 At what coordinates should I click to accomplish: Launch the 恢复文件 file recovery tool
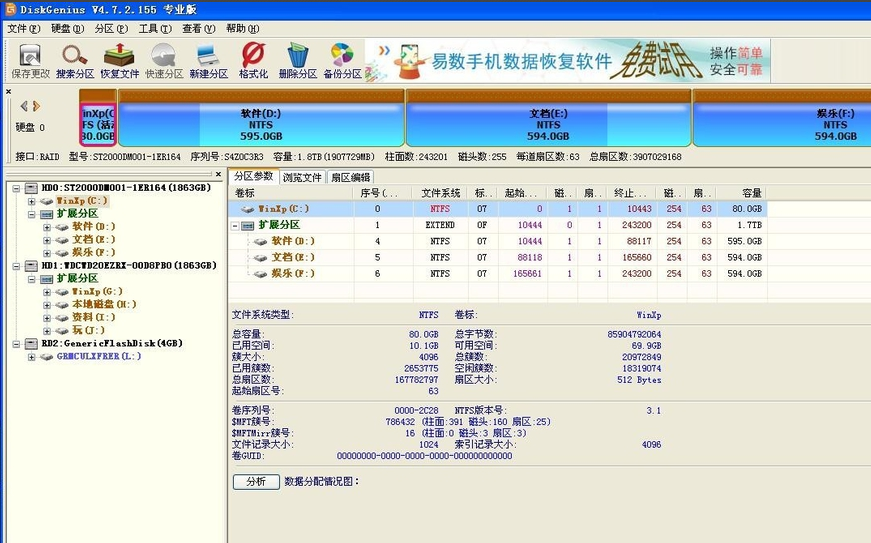(x=119, y=61)
